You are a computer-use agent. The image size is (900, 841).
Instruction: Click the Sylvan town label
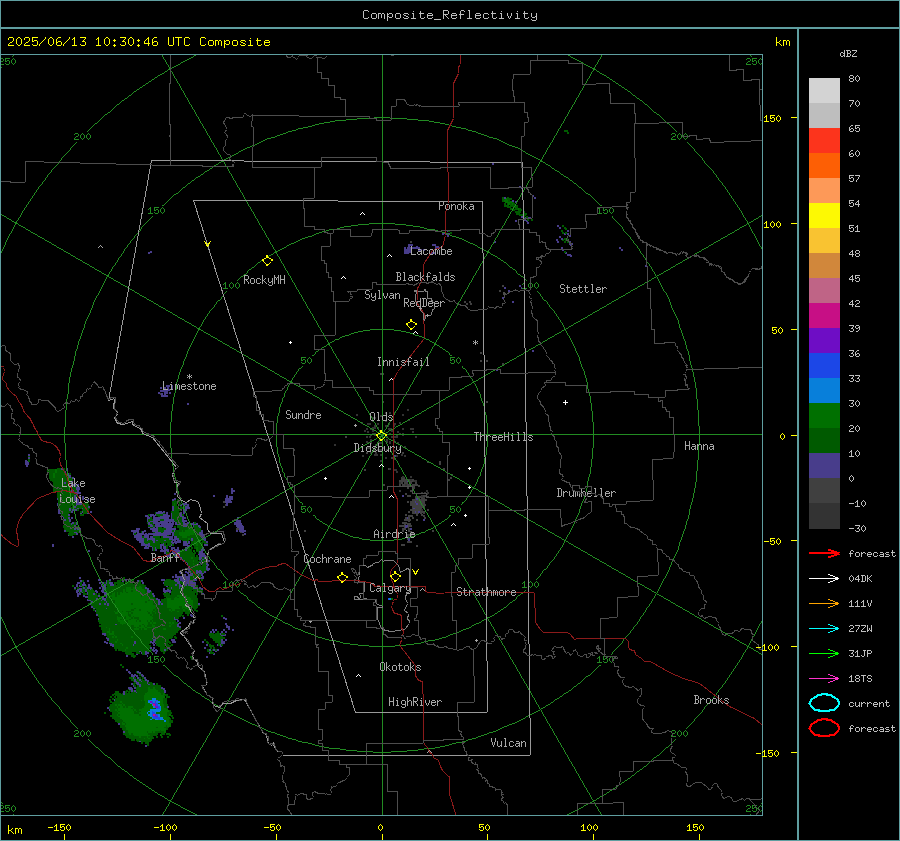coord(382,295)
